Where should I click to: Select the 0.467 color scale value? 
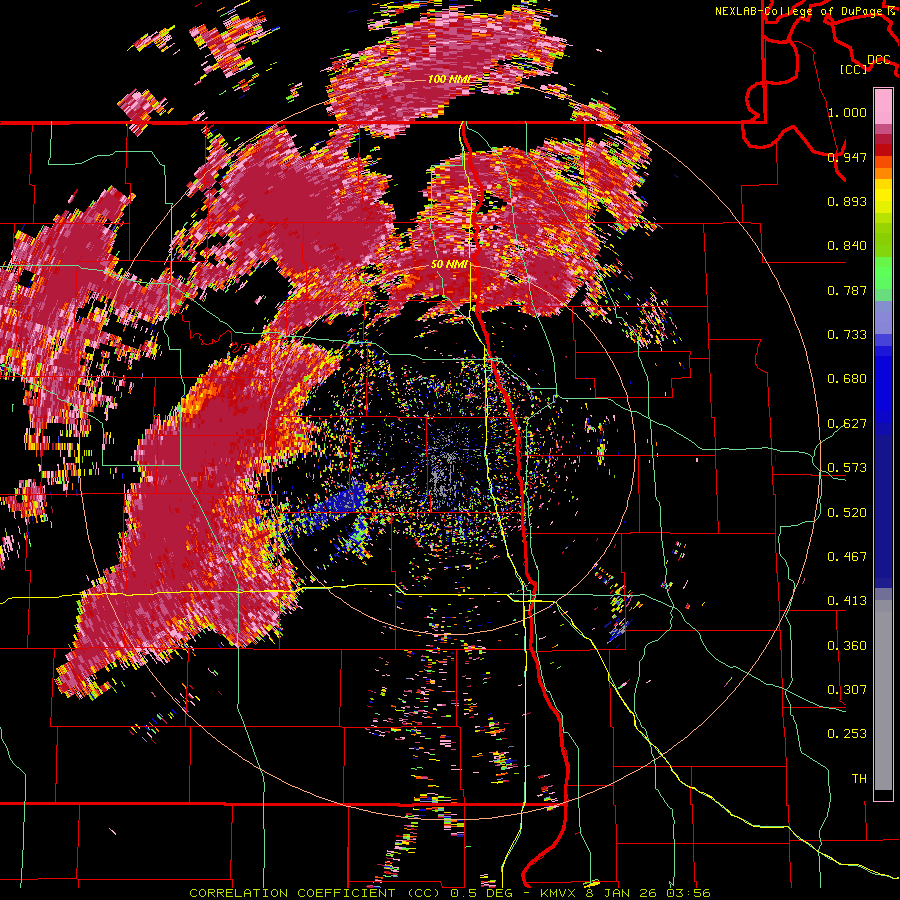click(x=847, y=556)
